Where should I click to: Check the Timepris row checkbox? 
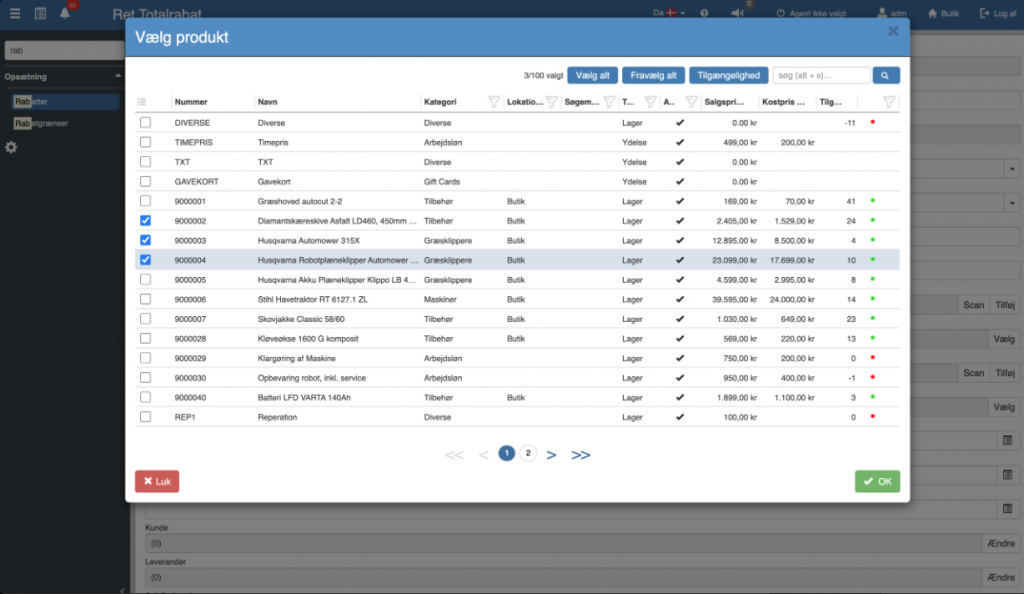[x=145, y=142]
